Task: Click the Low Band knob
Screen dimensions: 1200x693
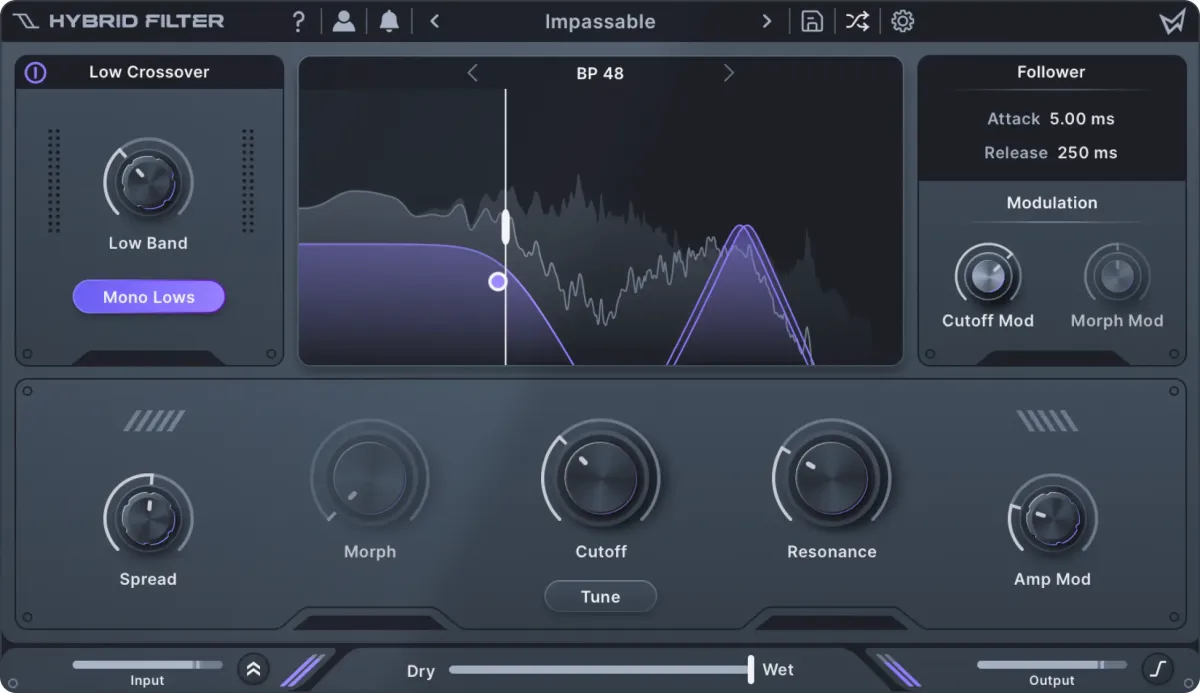Action: tap(148, 182)
